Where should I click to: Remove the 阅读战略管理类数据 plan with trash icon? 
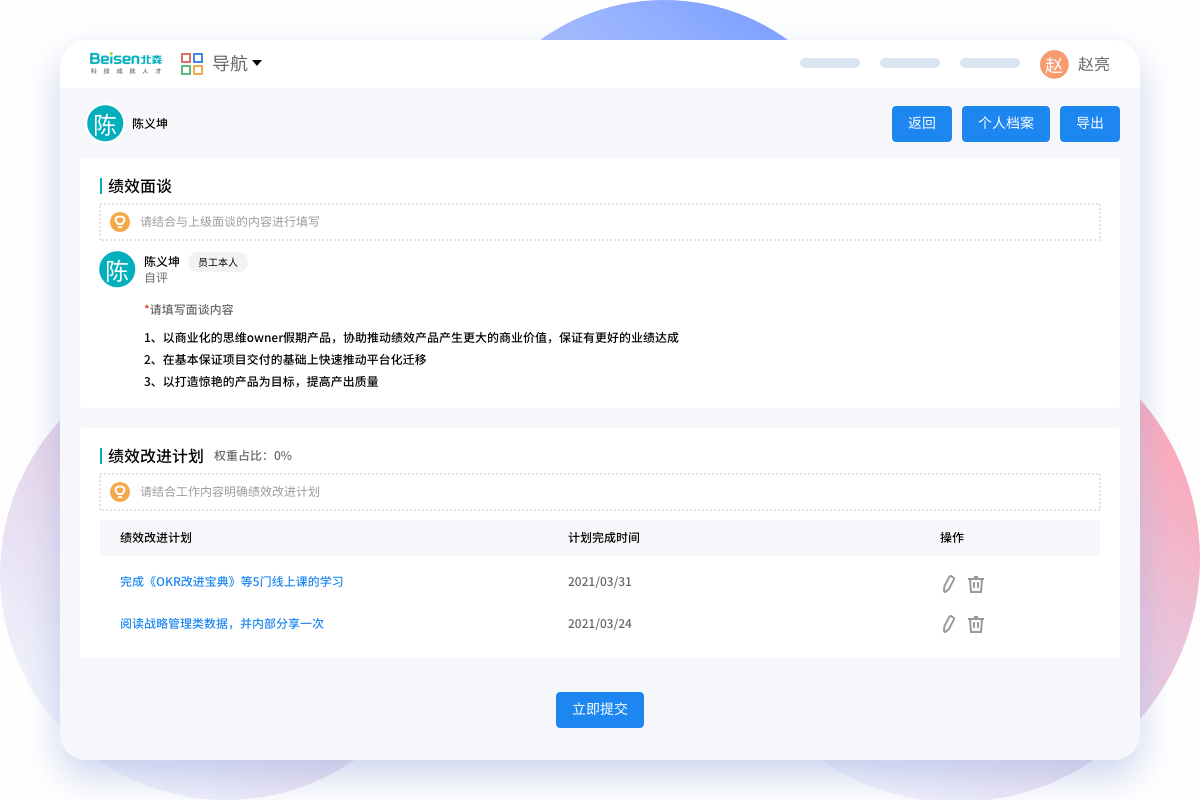[975, 623]
